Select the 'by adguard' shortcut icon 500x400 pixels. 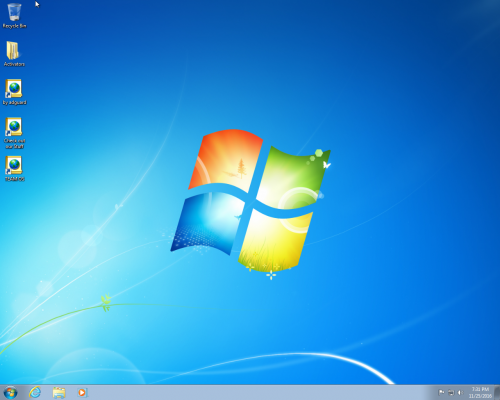[14, 92]
